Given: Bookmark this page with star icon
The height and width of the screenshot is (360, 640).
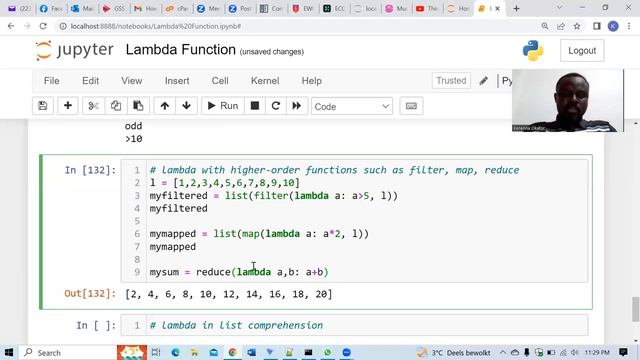Looking at the screenshot, I should [x=577, y=26].
